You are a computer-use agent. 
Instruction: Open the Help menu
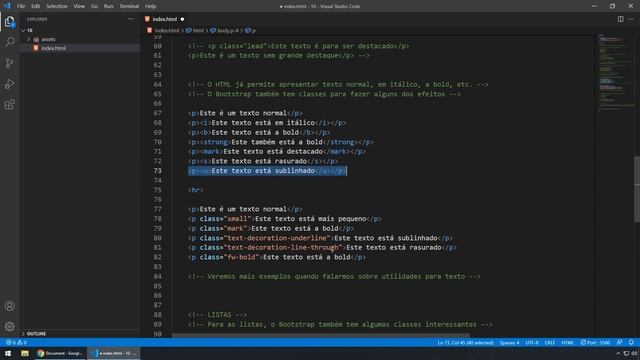[x=151, y=6]
